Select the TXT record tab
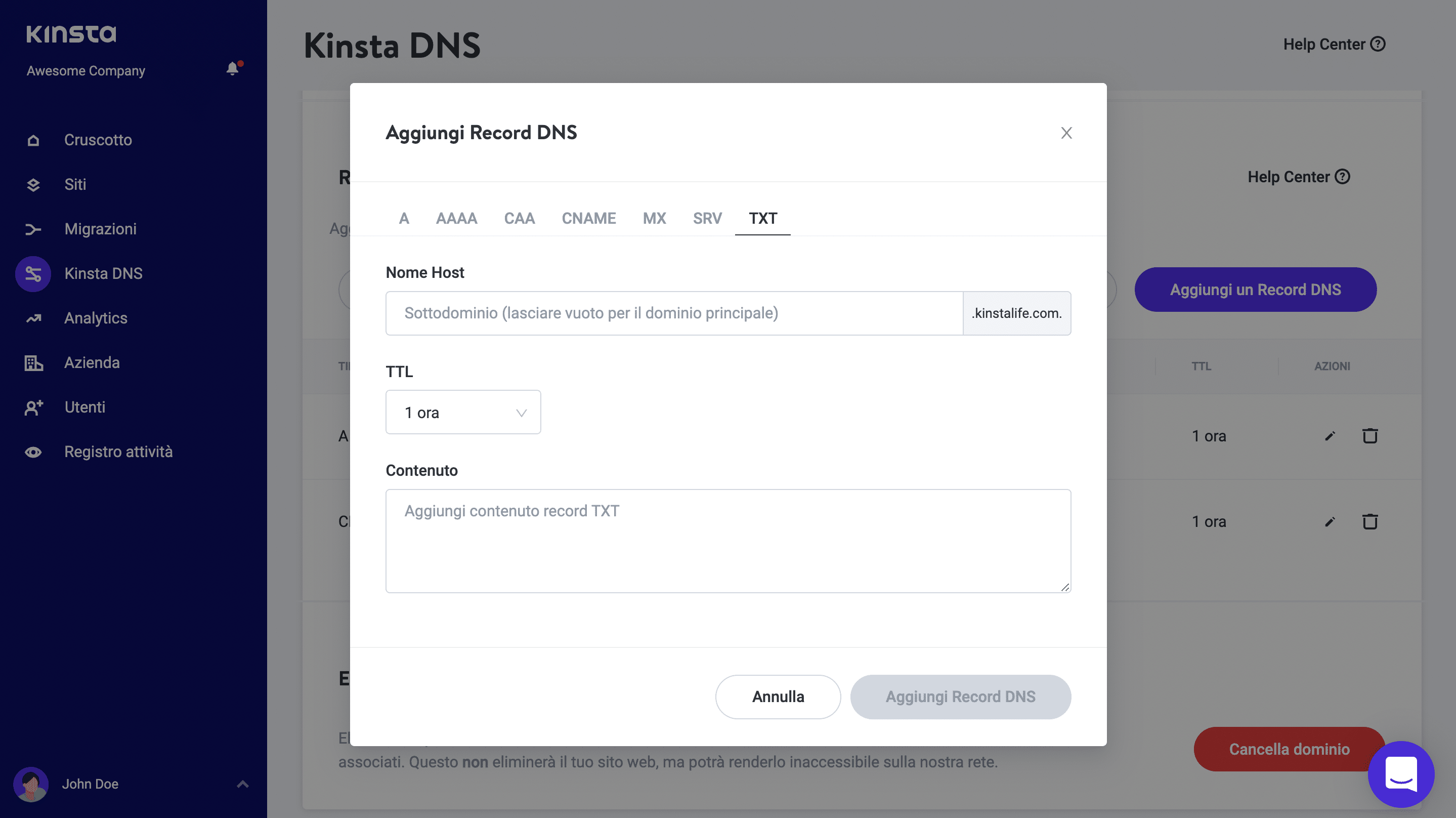Viewport: 1456px width, 818px height. (x=762, y=218)
